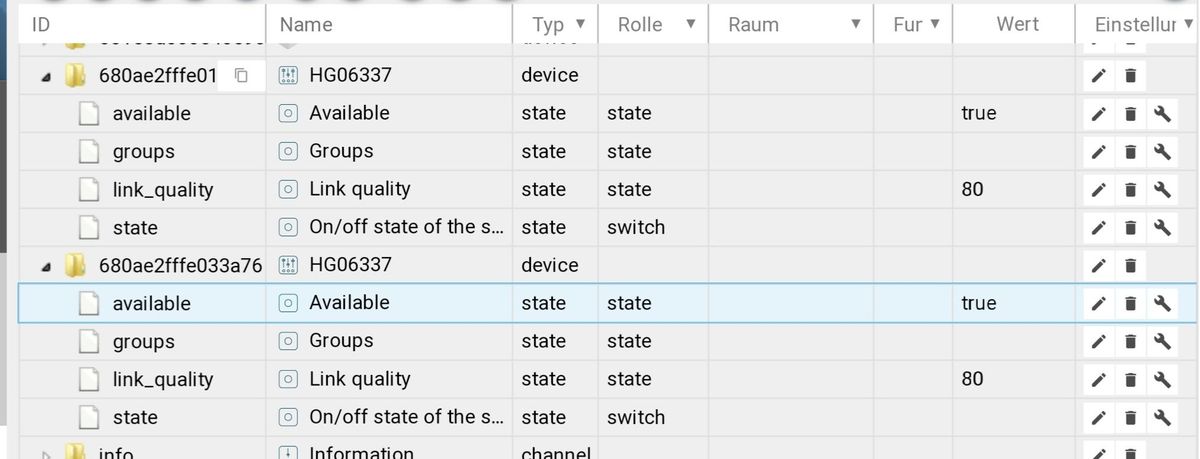Select groups row under device 680ae2fffe033a76
Screen dimensions: 1200x459
coord(608,341)
